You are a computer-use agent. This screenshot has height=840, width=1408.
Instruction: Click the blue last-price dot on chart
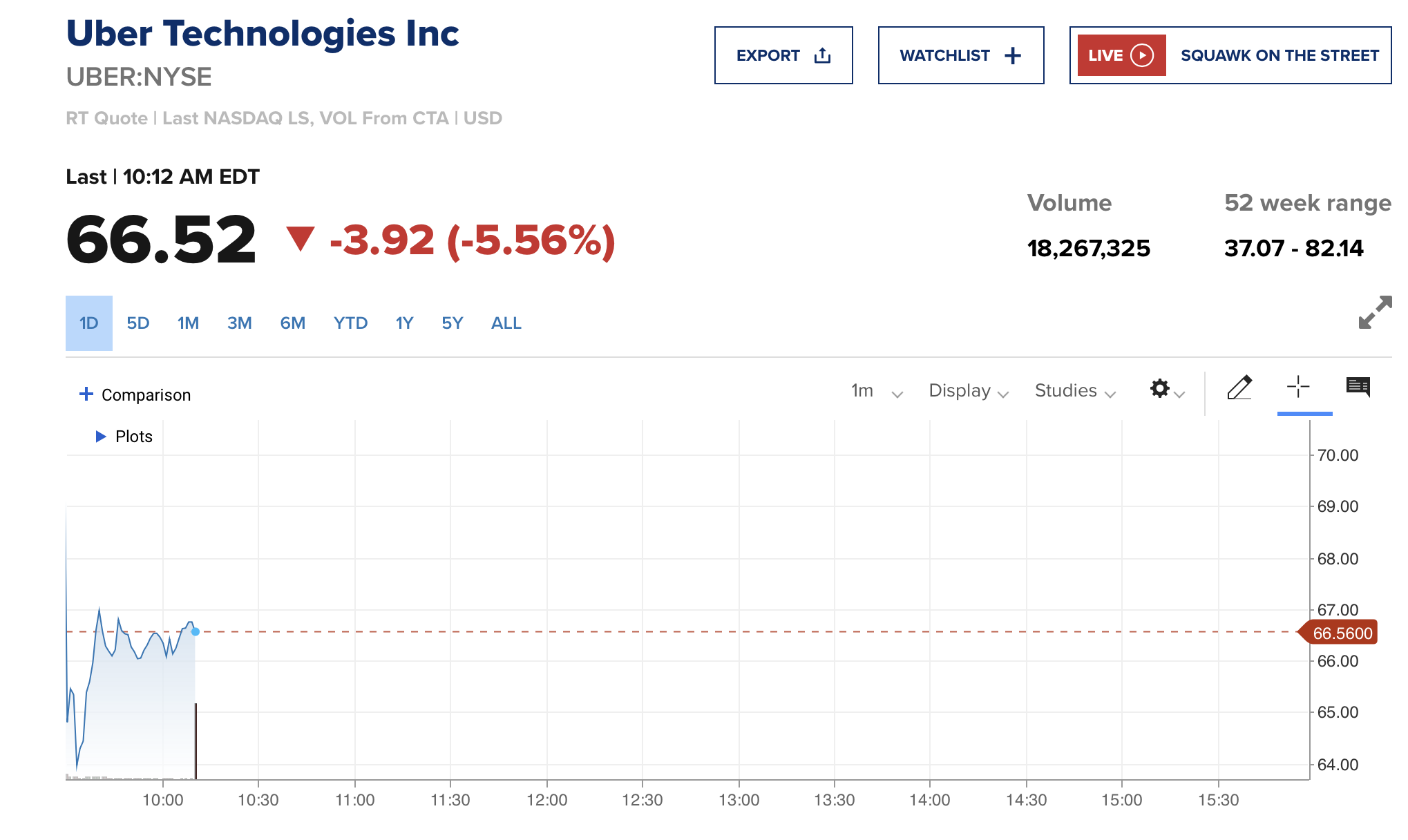tap(196, 631)
